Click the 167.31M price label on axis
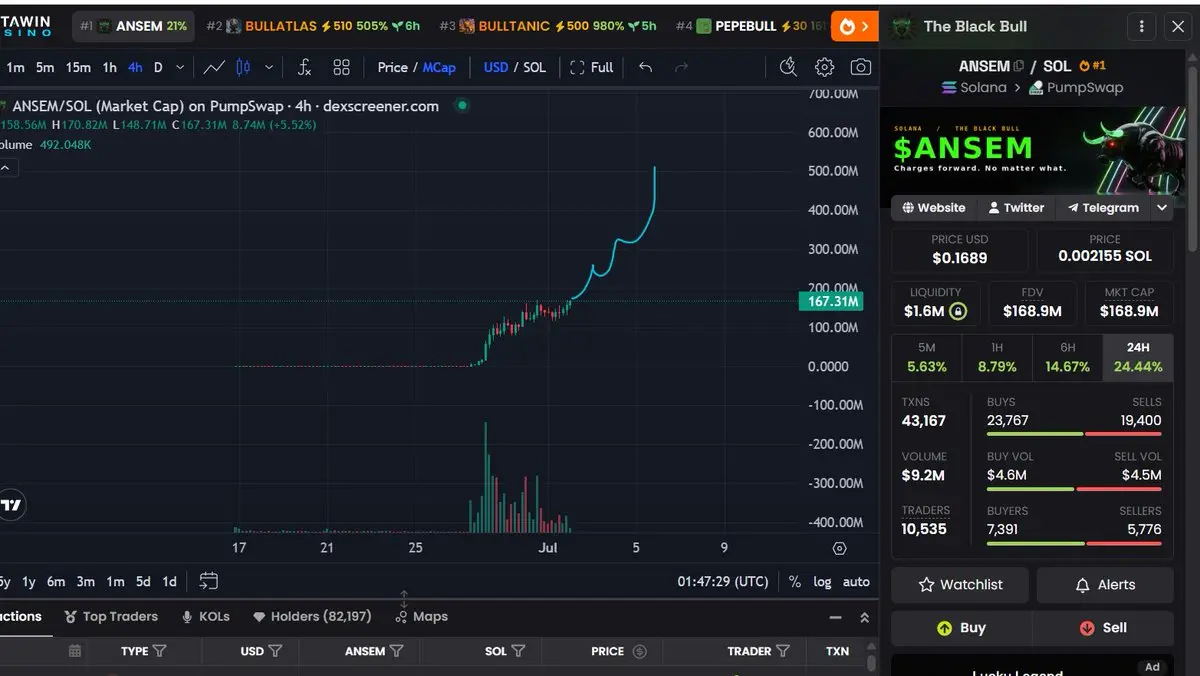1200x676 pixels. [x=830, y=301]
